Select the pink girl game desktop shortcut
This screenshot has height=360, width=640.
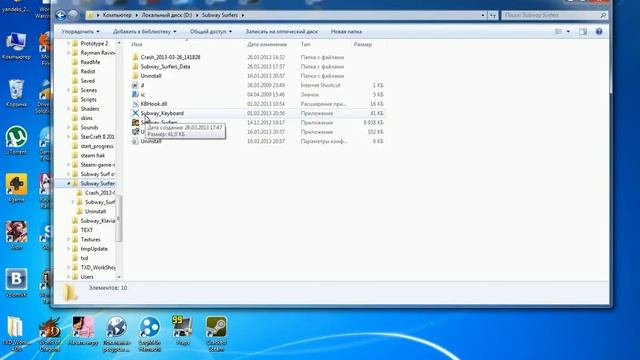pyautogui.click(x=83, y=331)
